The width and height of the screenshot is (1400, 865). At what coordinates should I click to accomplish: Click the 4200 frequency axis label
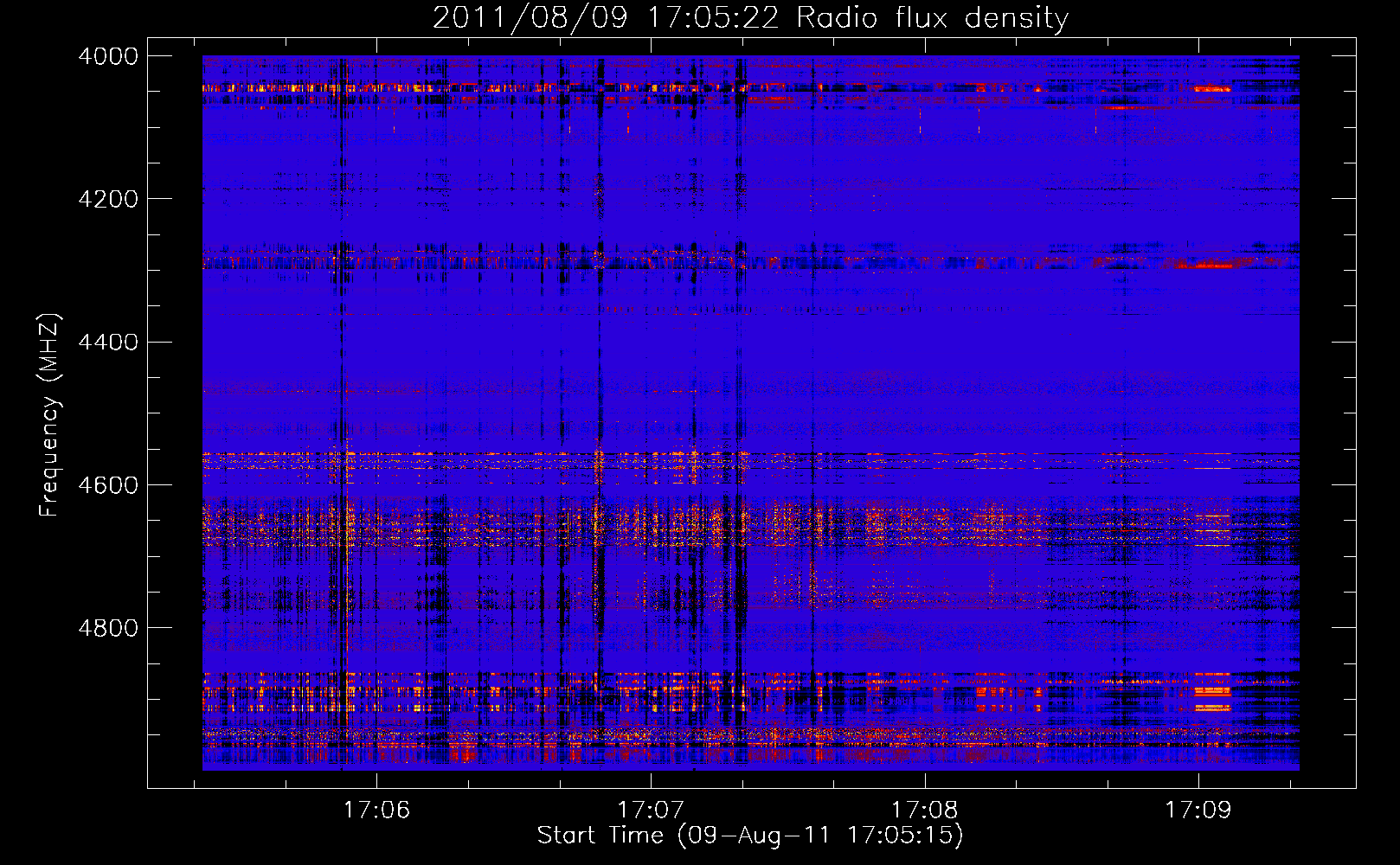108,199
